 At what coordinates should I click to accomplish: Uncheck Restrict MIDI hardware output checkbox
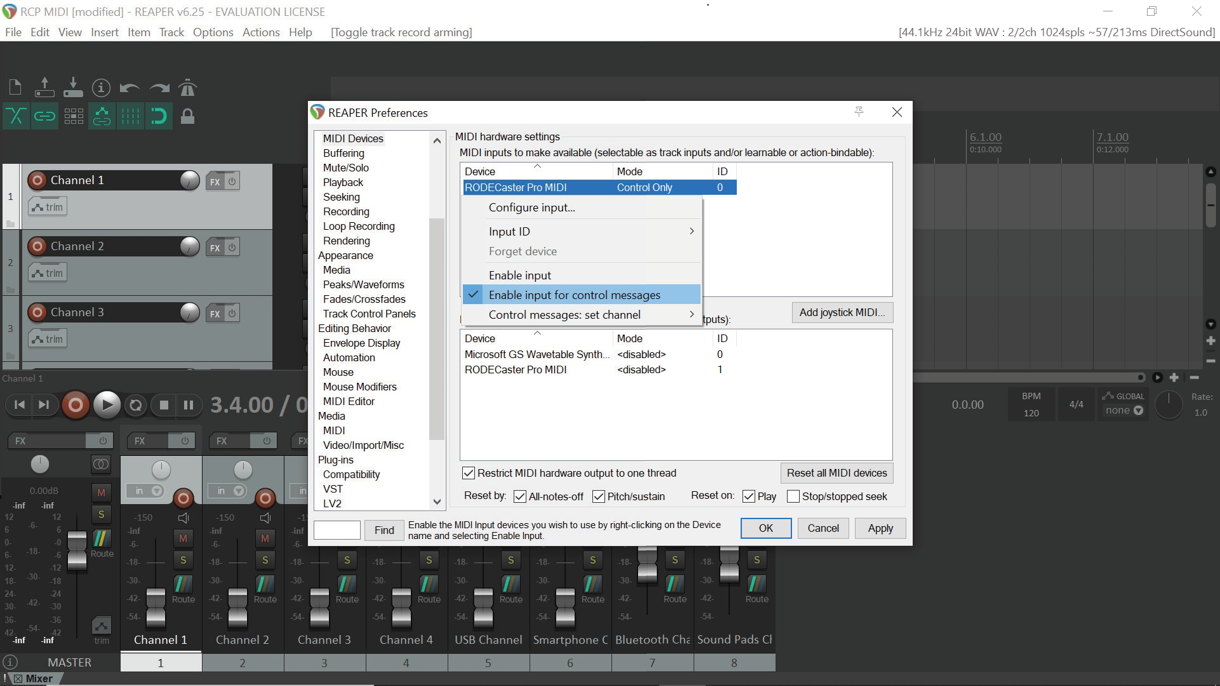(468, 473)
